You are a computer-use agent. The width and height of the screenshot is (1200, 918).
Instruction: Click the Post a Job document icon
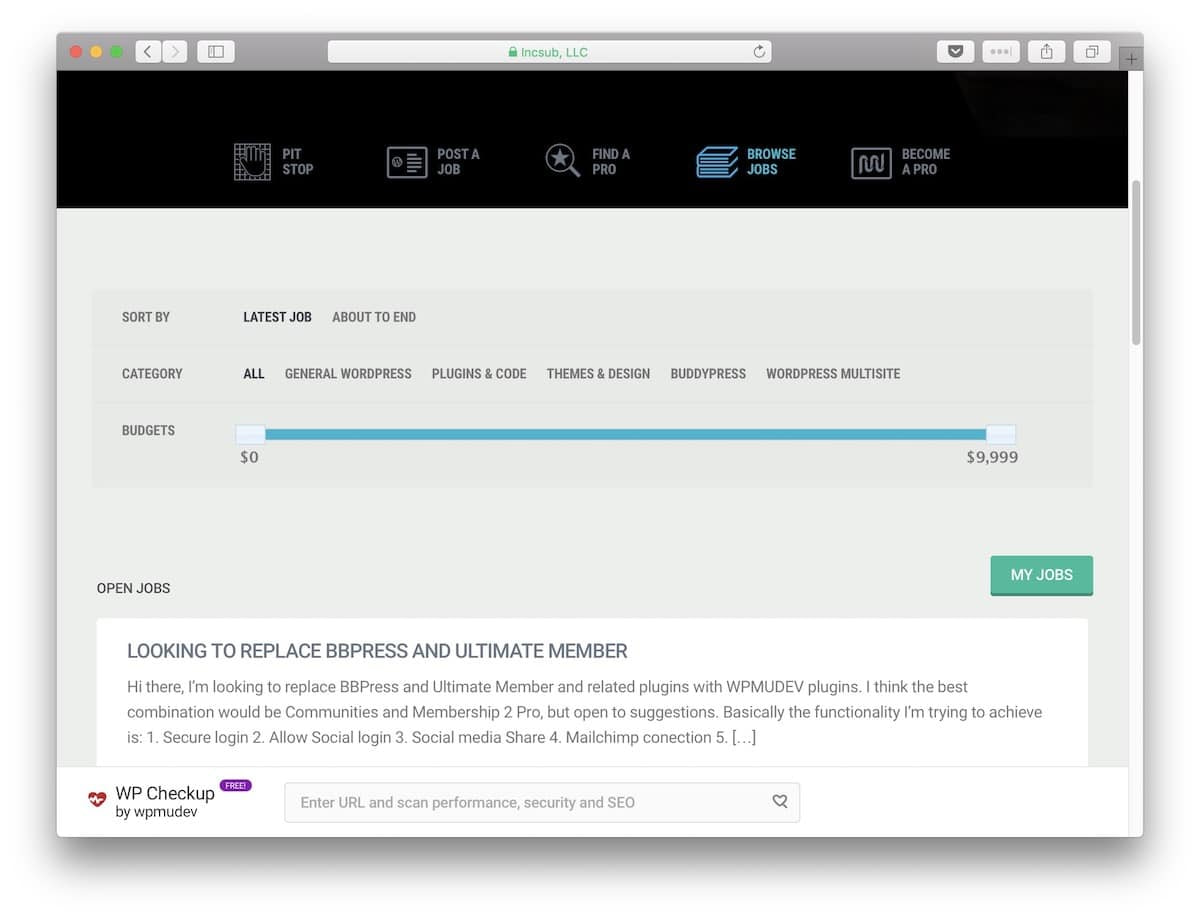click(407, 162)
